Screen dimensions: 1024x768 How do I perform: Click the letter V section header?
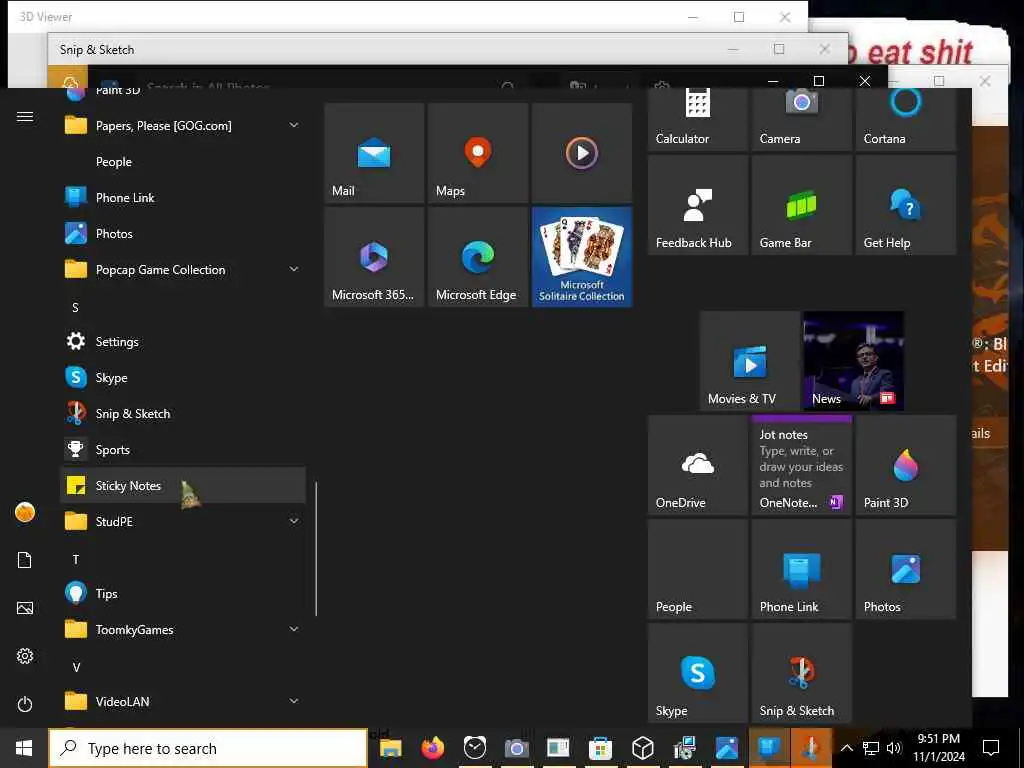coord(76,667)
